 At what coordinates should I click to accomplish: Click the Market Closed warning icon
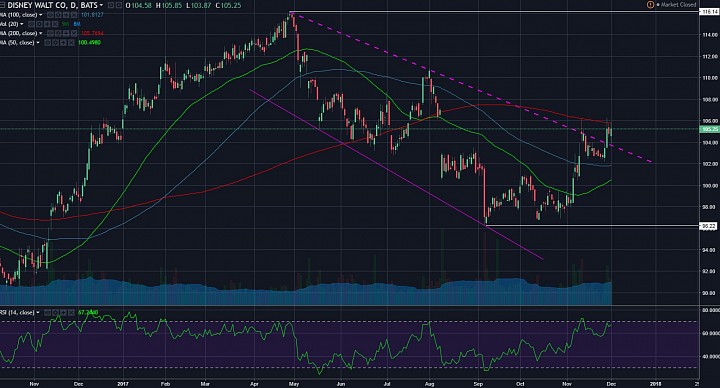pos(650,5)
